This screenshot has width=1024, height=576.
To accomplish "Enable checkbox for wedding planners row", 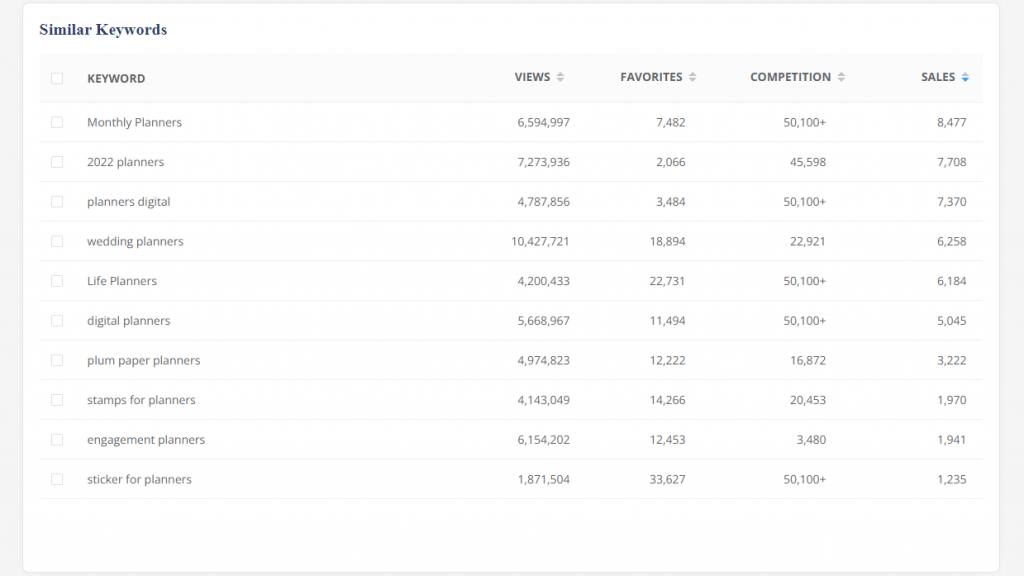I will pos(57,241).
